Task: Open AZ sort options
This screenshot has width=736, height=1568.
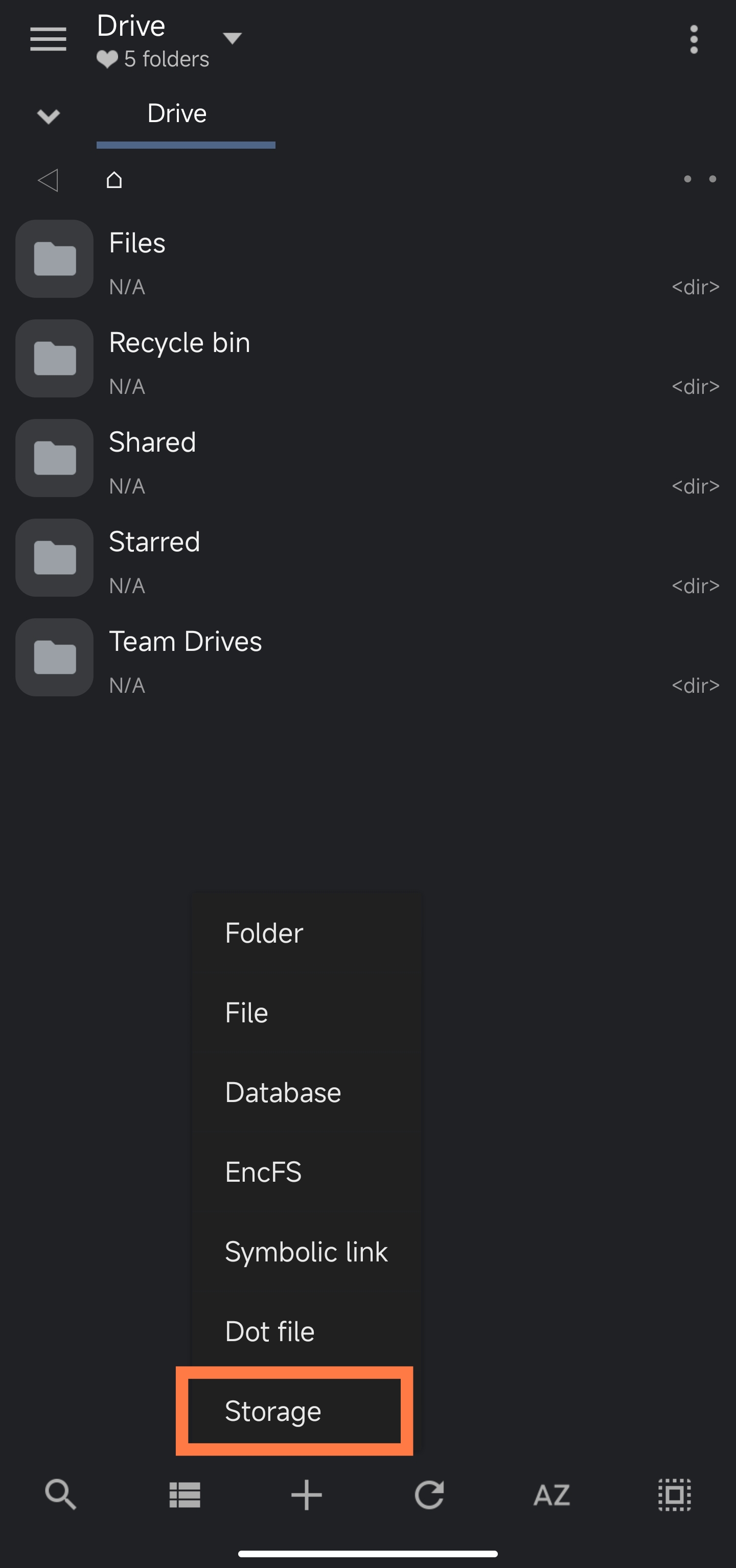Action: click(x=551, y=1495)
